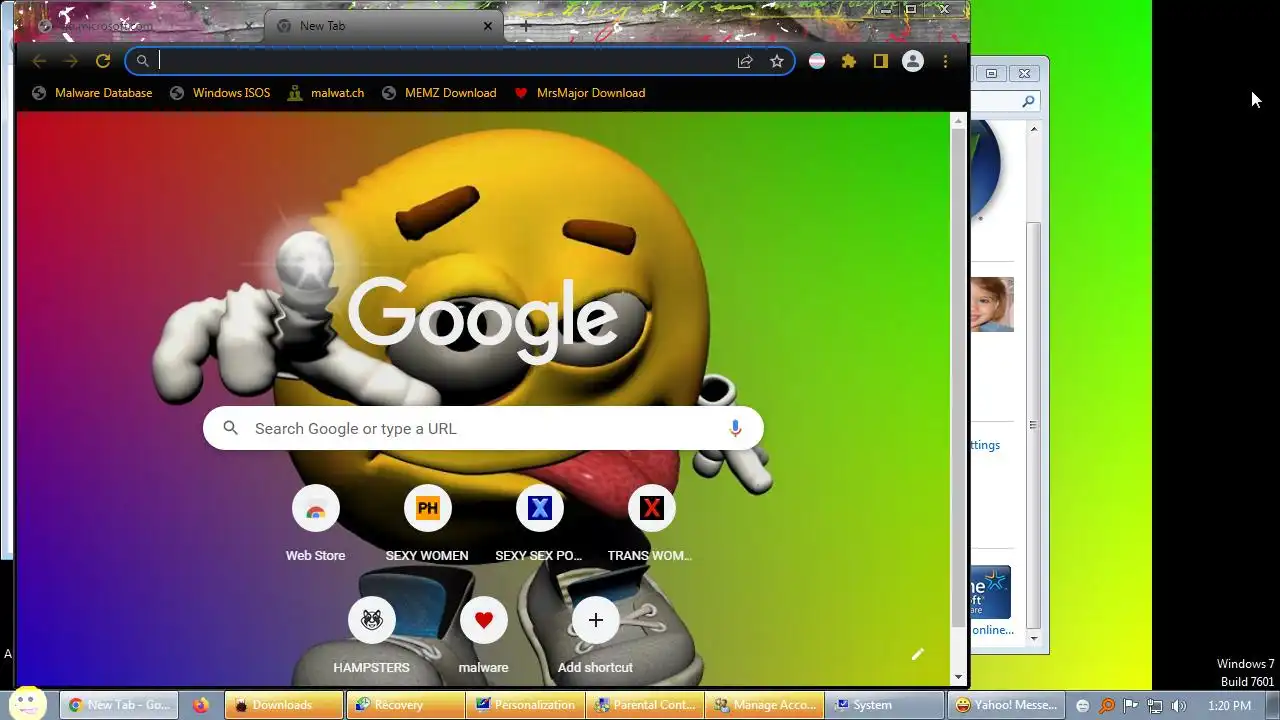Click the orange magnifier tray icon
1280x720 pixels.
click(1107, 706)
